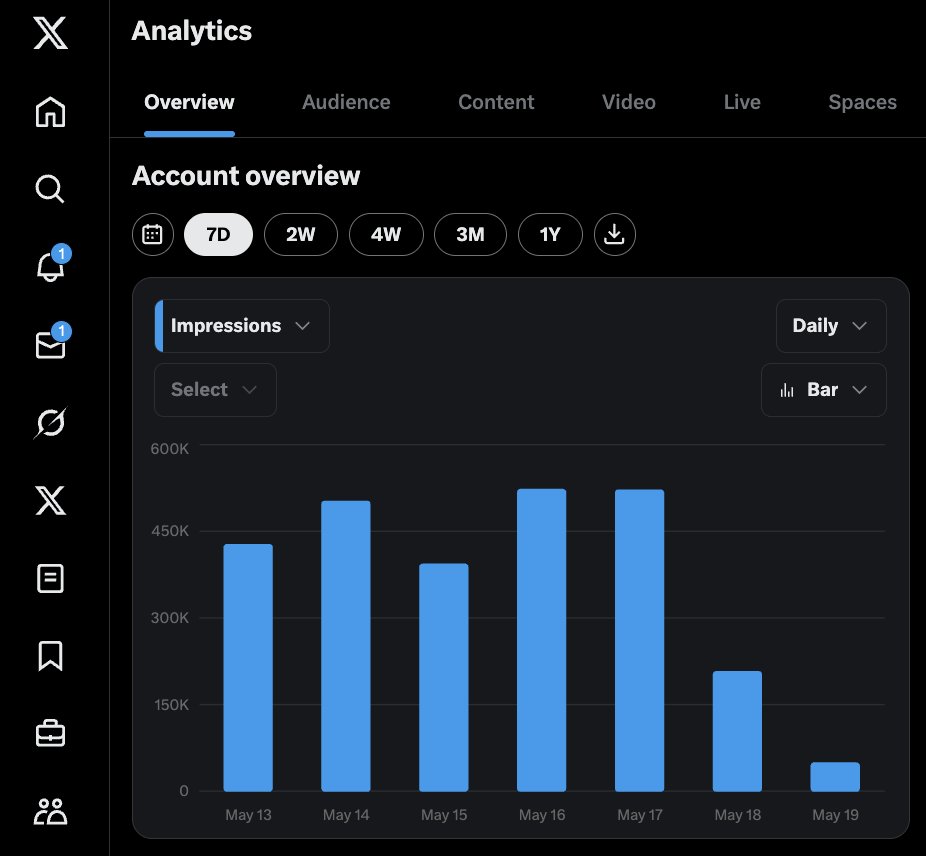Open Lists document icon
Screen dimensions: 926x856
[50, 578]
